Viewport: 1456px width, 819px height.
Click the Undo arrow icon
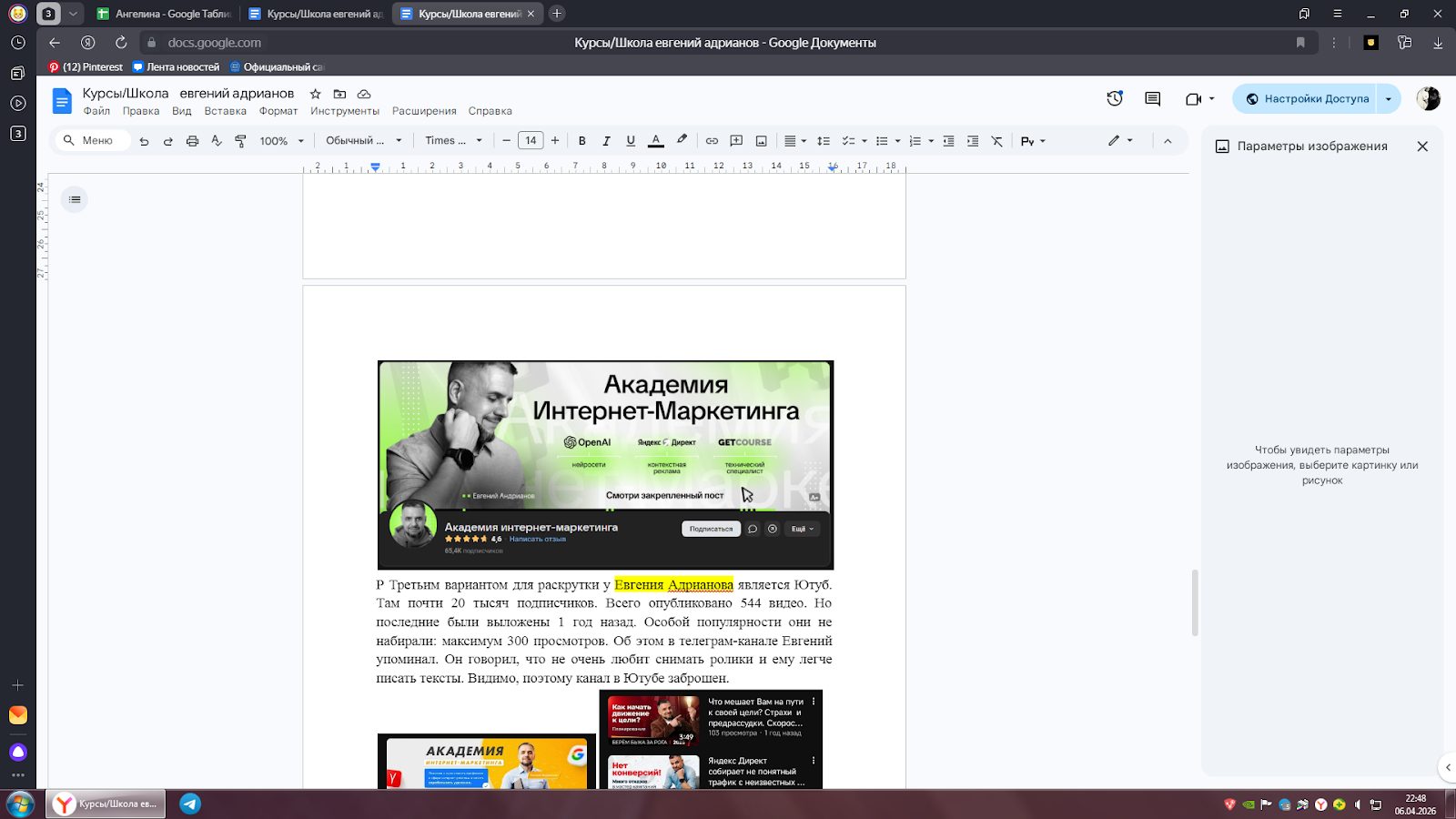pyautogui.click(x=144, y=141)
